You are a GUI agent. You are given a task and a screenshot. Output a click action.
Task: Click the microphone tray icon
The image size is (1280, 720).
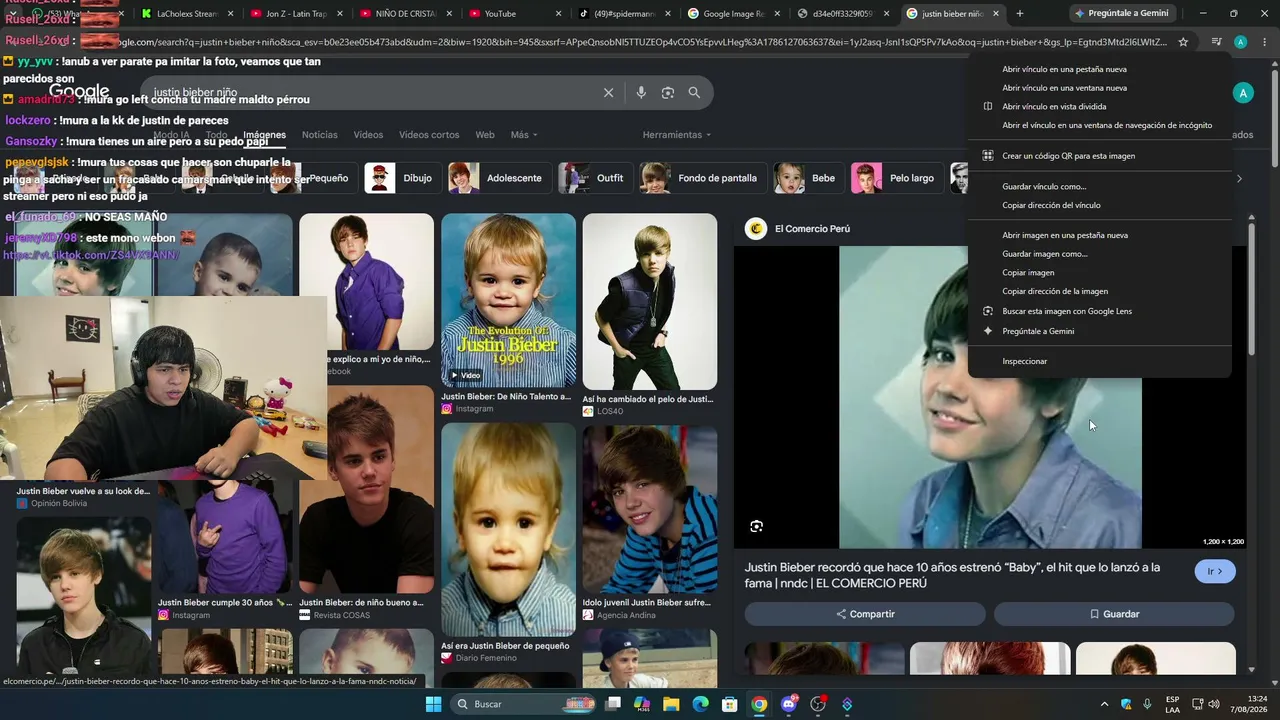pyautogui.click(x=1147, y=704)
